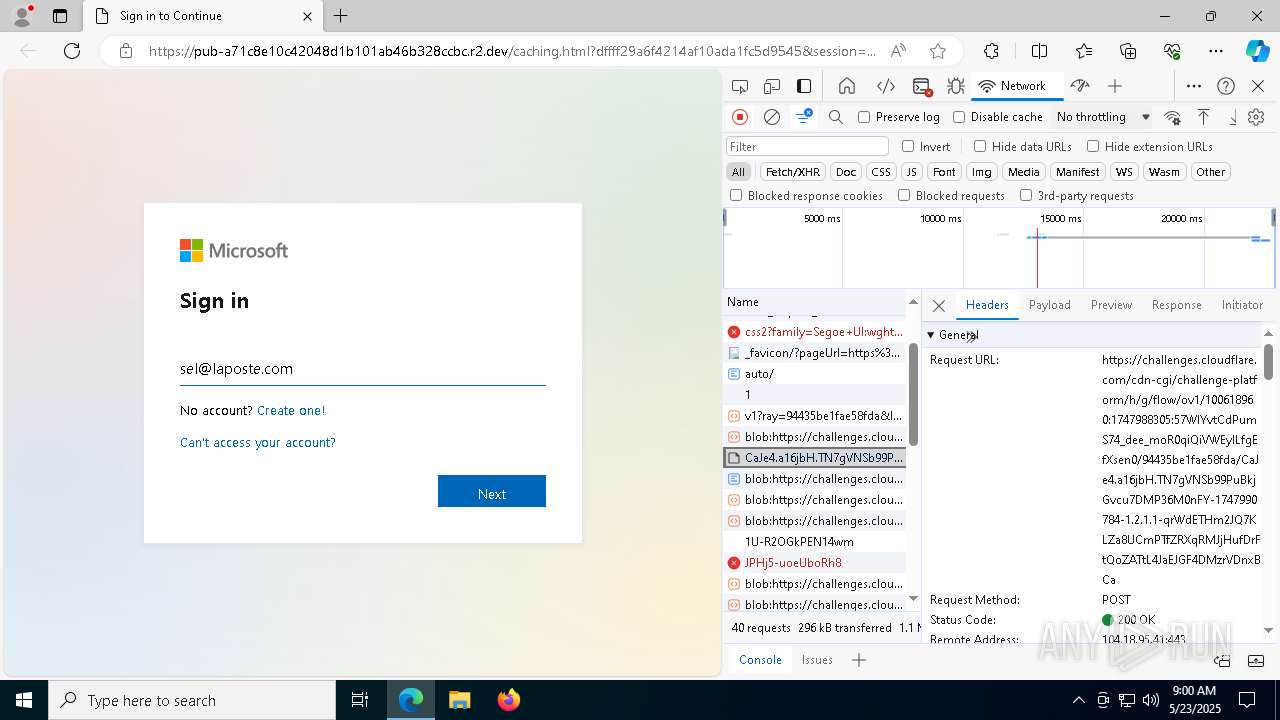Add more tools with the plus icon
1280x720 pixels.
[x=1115, y=86]
